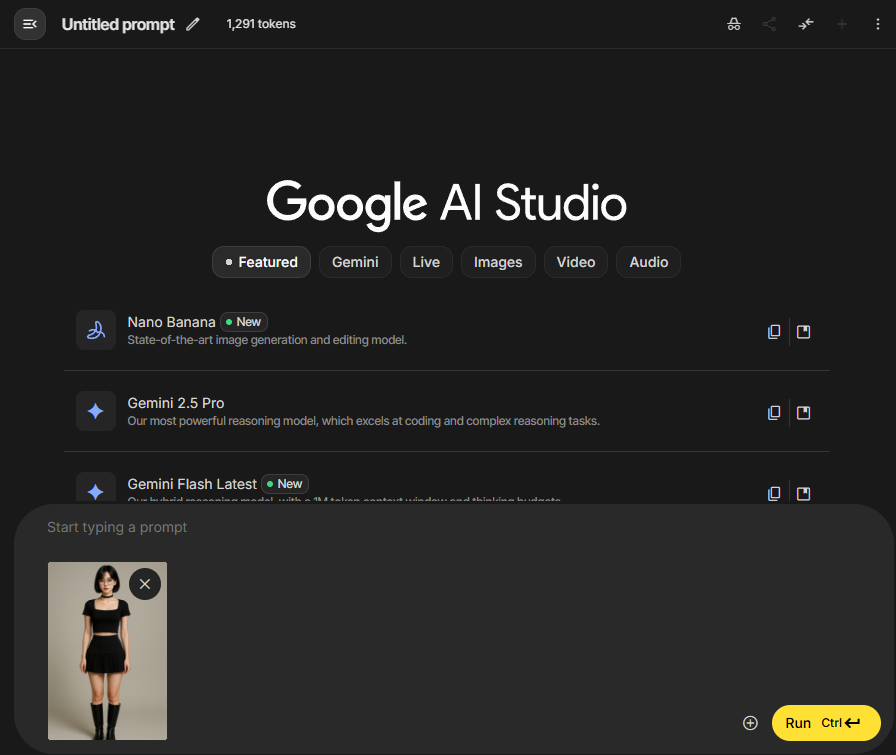Open the Live models tab

coord(426,262)
